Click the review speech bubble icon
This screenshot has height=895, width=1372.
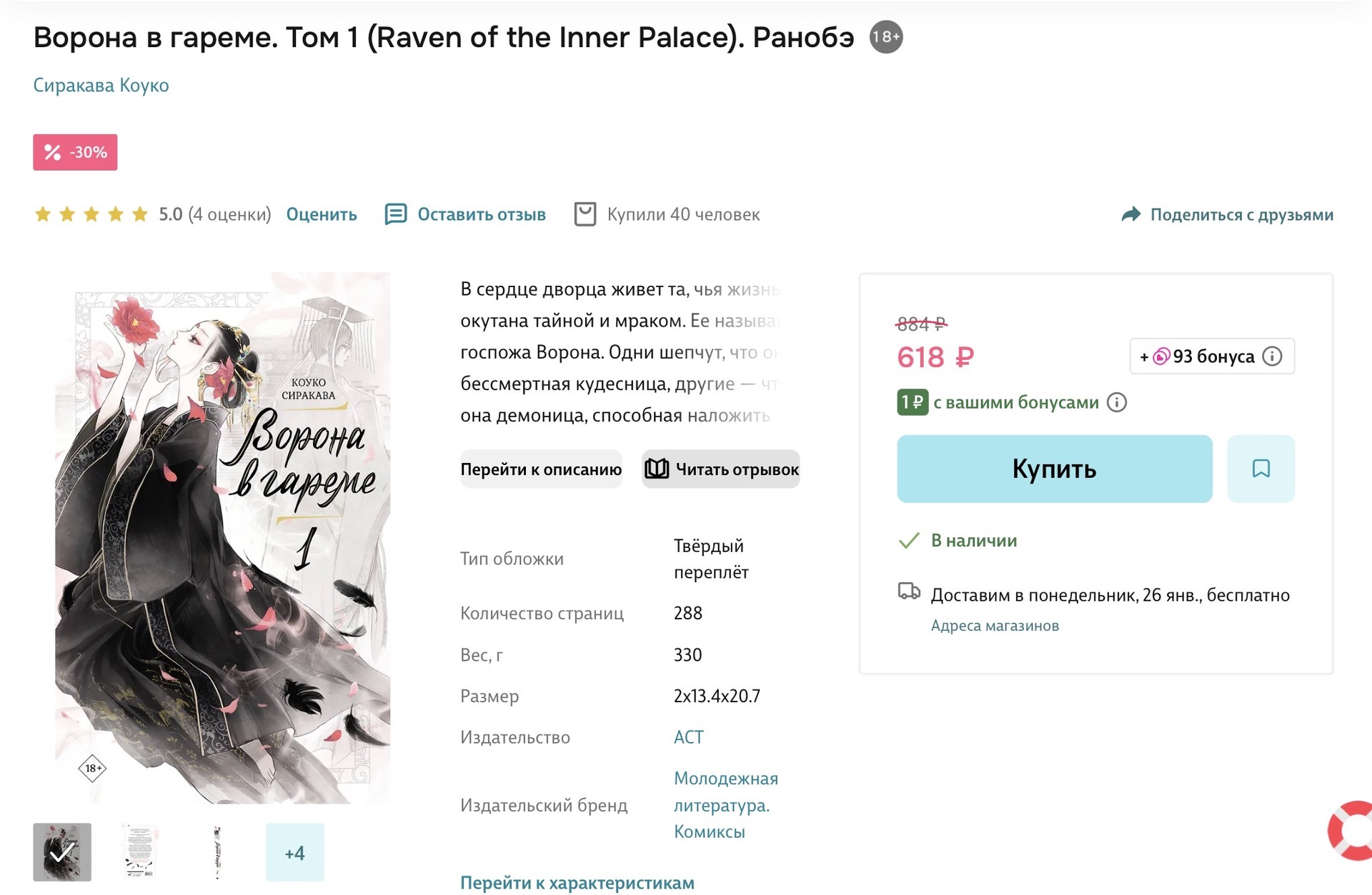395,214
